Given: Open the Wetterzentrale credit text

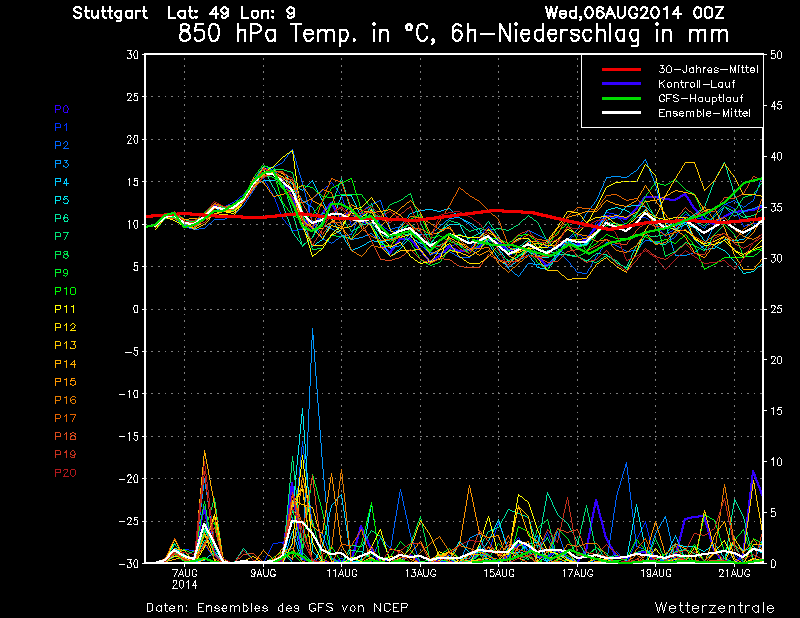Looking at the screenshot, I should 714,607.
